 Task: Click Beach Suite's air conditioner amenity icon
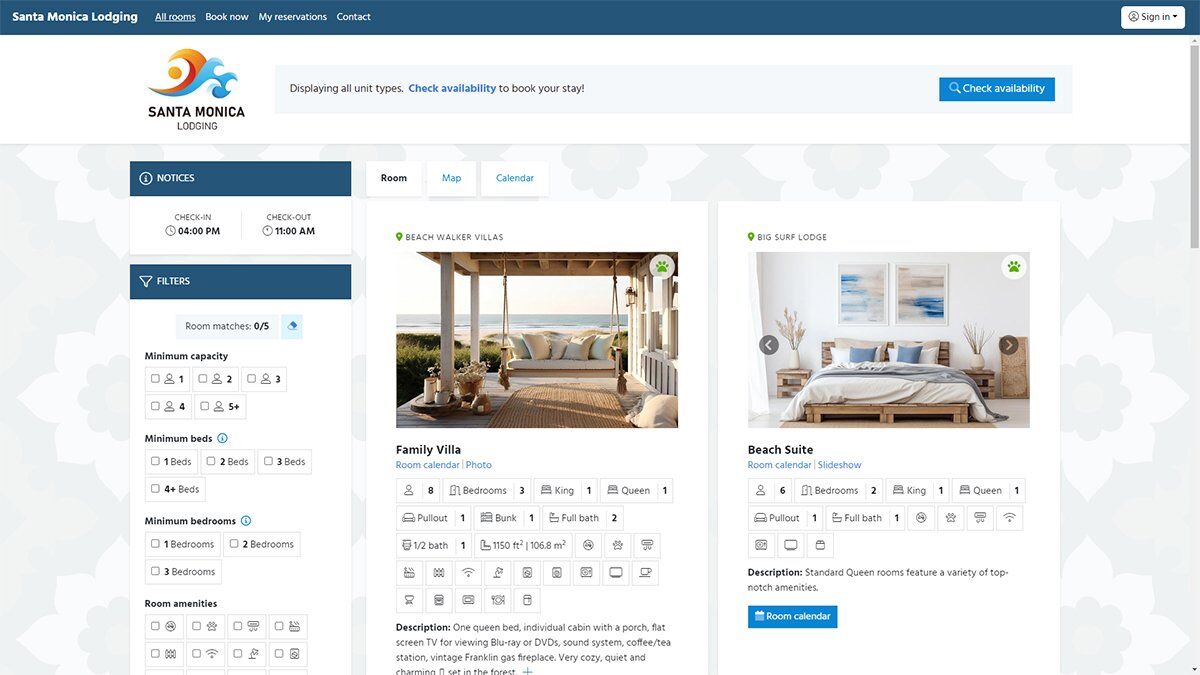[980, 518]
